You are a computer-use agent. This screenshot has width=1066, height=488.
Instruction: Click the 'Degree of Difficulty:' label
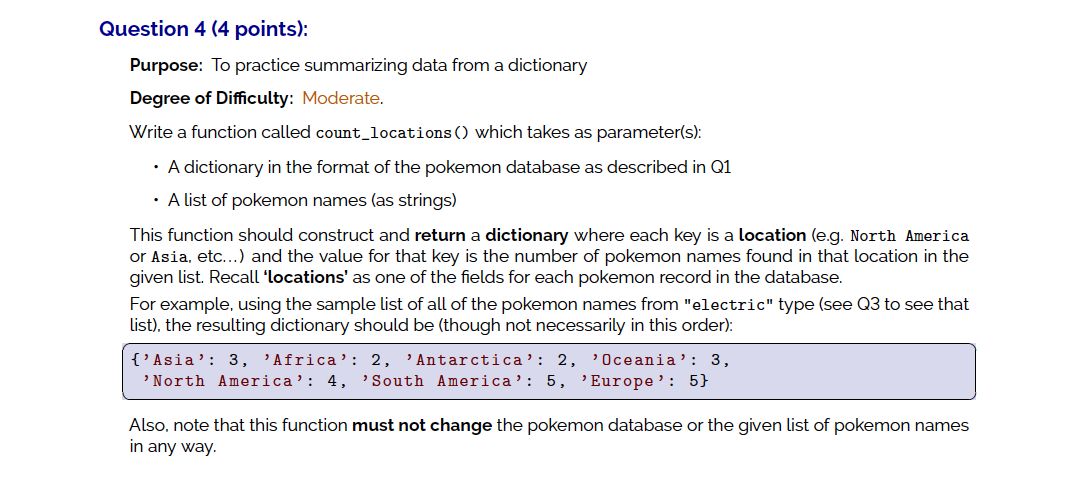(x=211, y=98)
